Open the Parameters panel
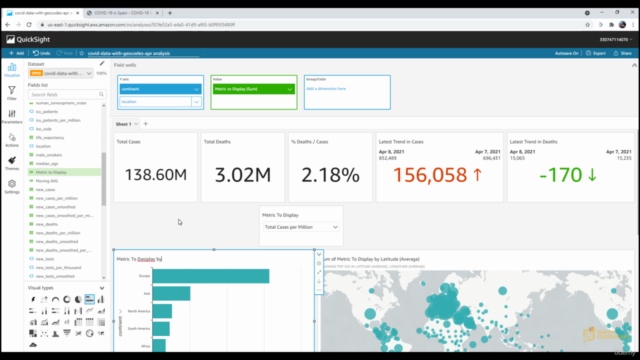This screenshot has width=640, height=360. pos(12,116)
